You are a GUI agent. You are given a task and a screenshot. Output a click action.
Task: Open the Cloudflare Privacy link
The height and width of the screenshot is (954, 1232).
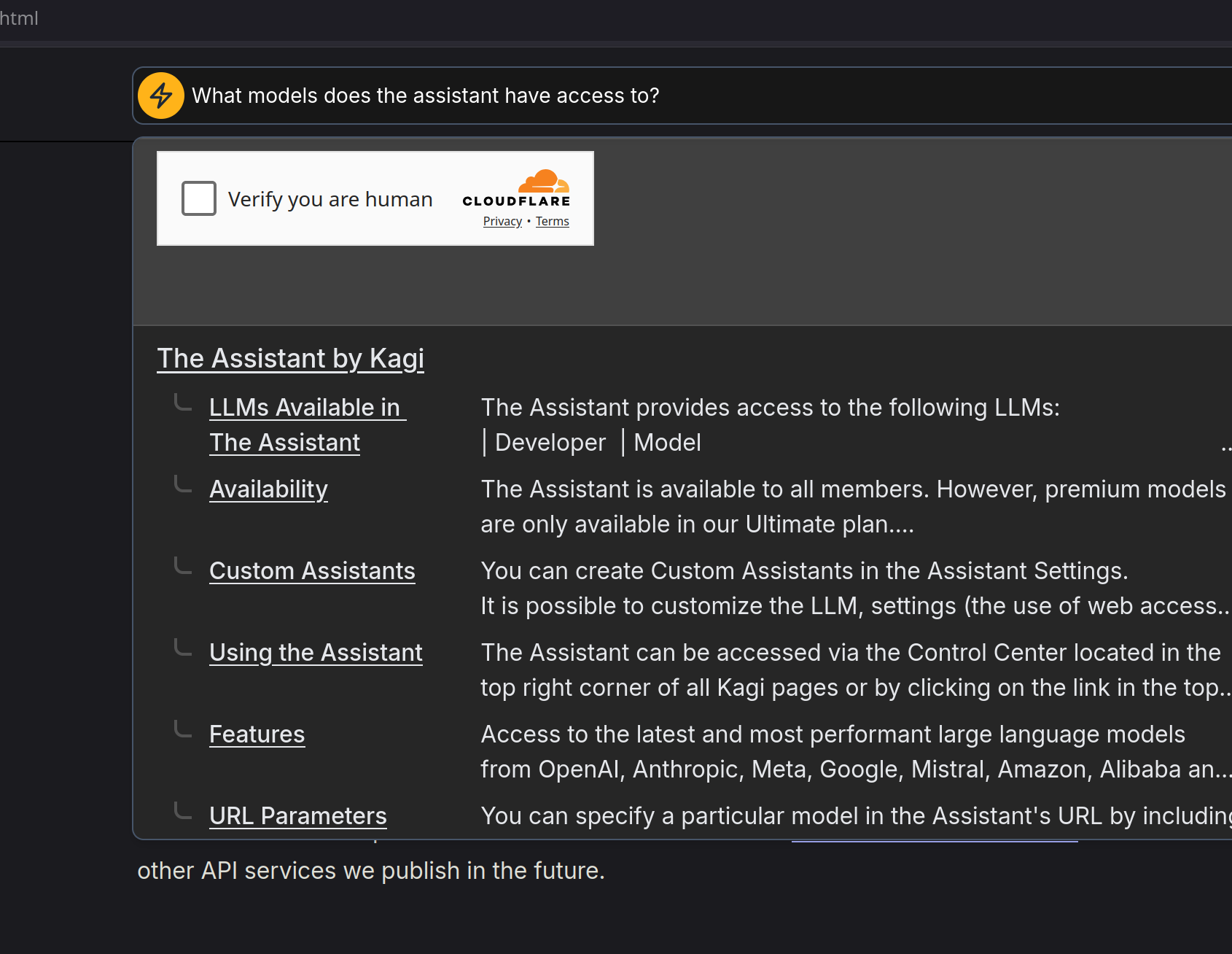(502, 222)
